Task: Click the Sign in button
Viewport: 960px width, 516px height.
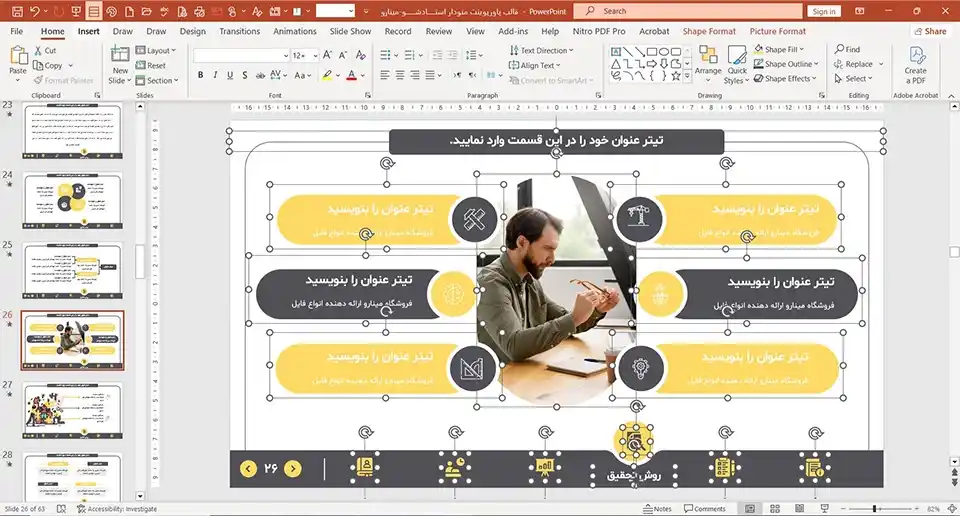Action: coord(824,11)
